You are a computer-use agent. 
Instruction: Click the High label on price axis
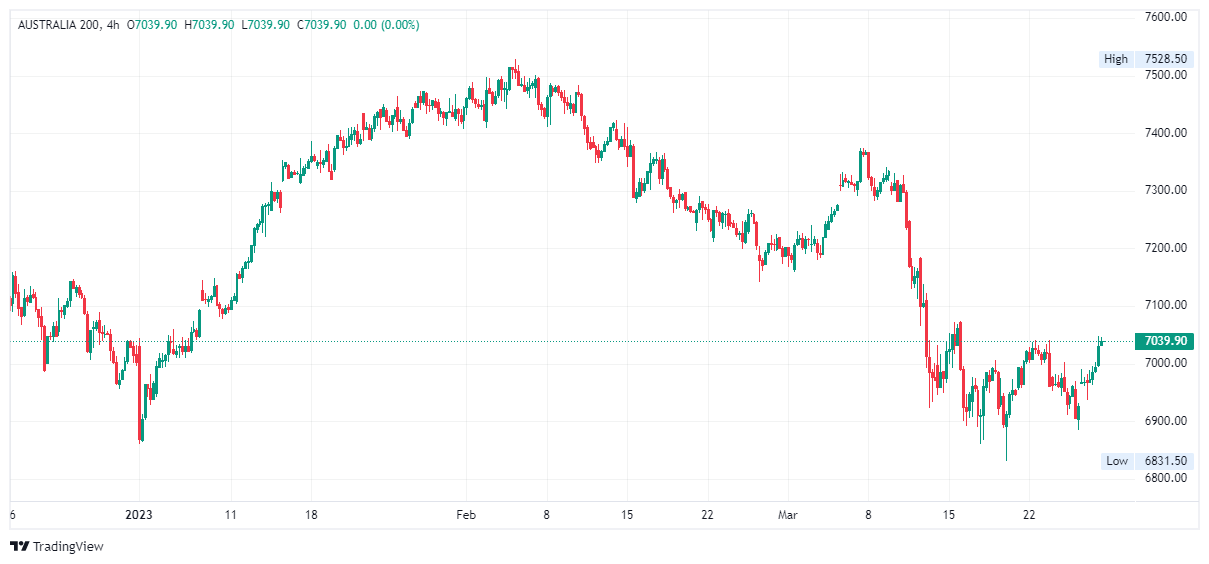1115,59
